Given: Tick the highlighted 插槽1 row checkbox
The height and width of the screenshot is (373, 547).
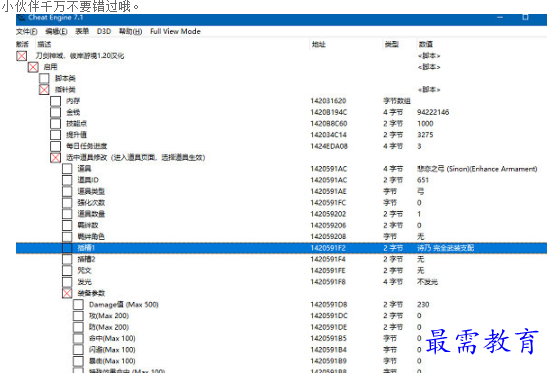Looking at the screenshot, I should click(67, 248).
